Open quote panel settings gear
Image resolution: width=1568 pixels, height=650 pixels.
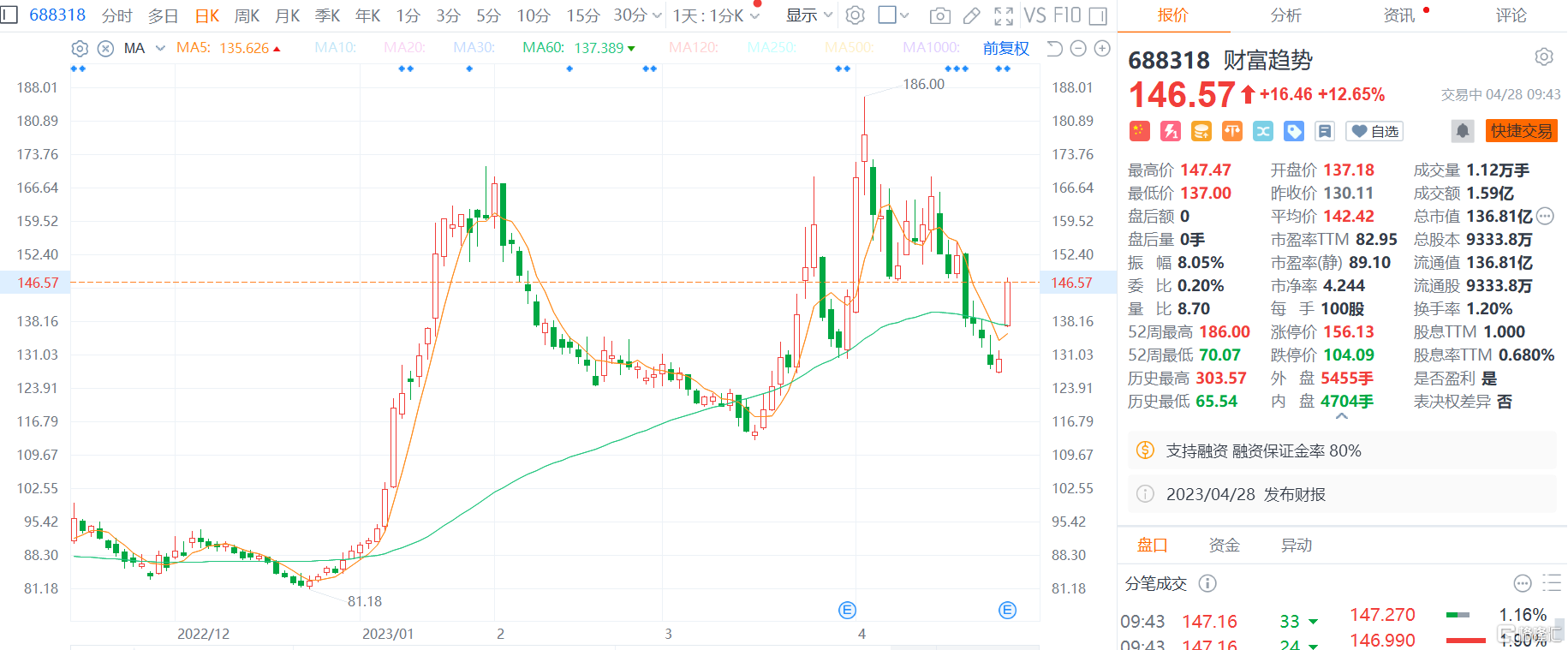click(1544, 57)
